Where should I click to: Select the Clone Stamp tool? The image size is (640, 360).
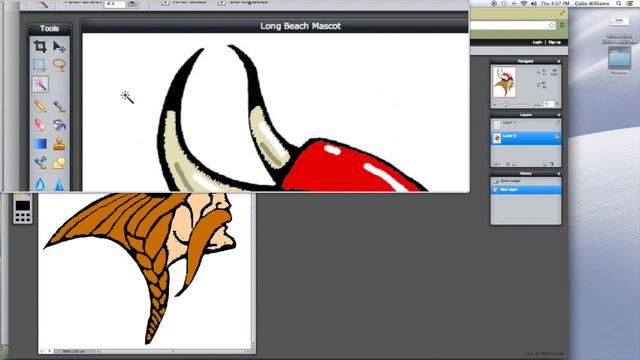tap(59, 144)
